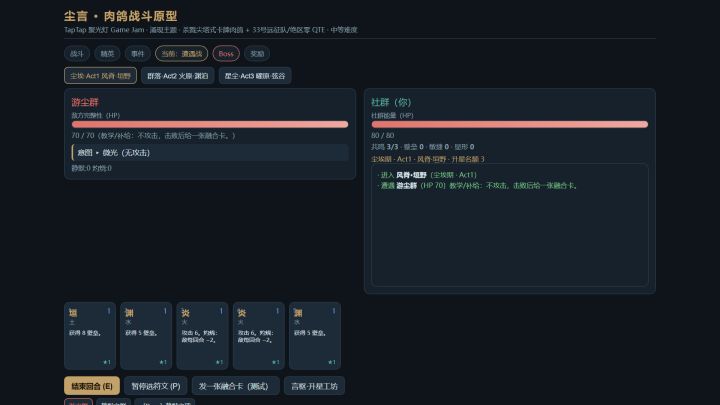The image size is (720, 405).
Task: Start the Boss encounter
Action: [226, 54]
